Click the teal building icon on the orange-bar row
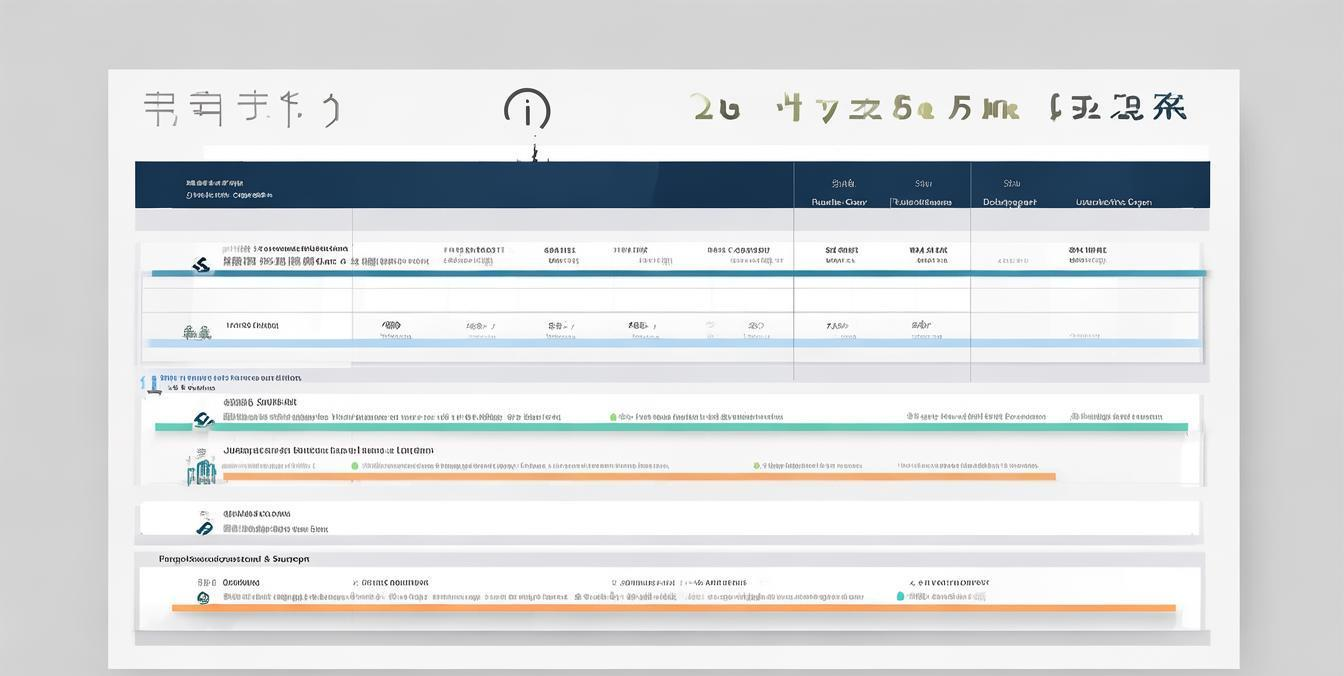 pyautogui.click(x=201, y=469)
